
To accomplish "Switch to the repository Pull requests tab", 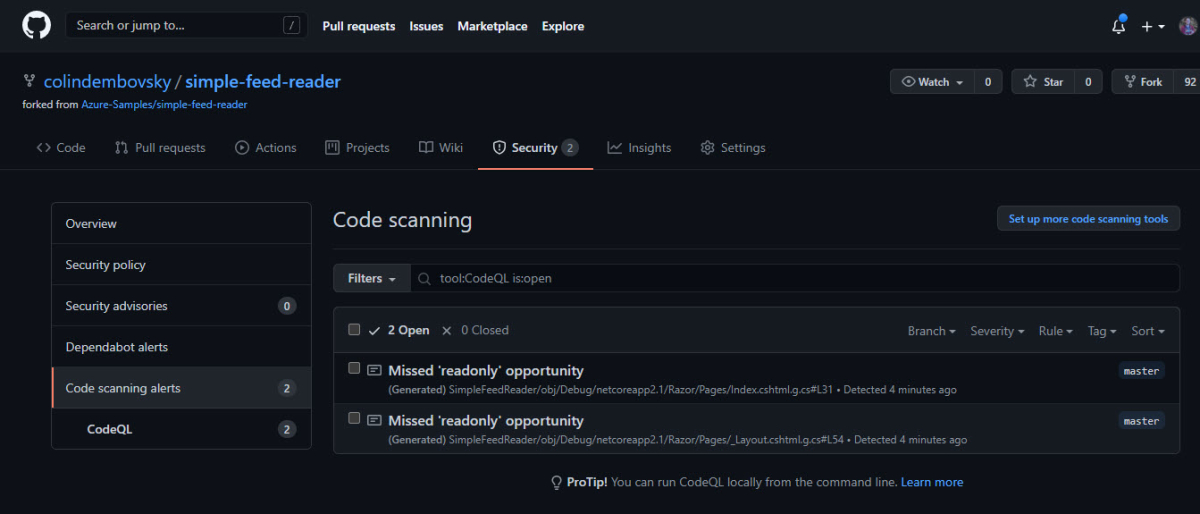I will pyautogui.click(x=160, y=148).
